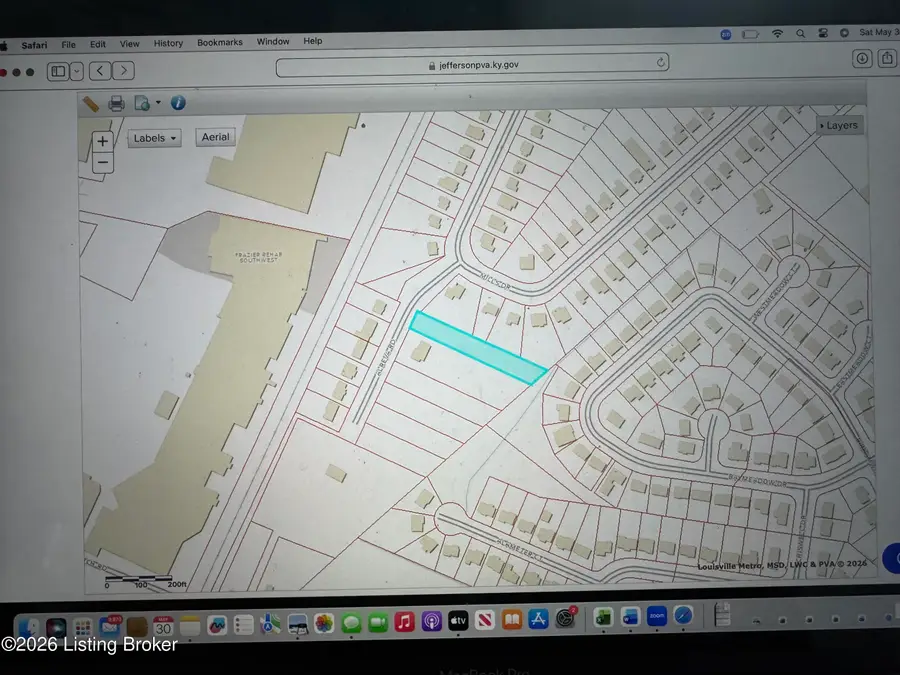The width and height of the screenshot is (900, 675).
Task: Open Reminders from the dock
Action: coord(243,624)
